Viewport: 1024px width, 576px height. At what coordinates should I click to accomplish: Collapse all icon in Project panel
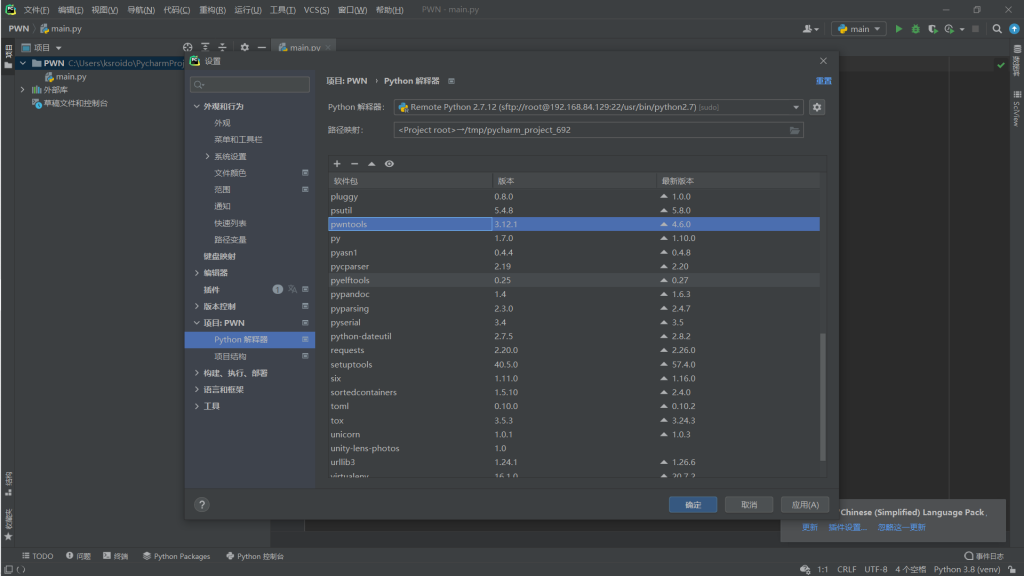coord(222,47)
